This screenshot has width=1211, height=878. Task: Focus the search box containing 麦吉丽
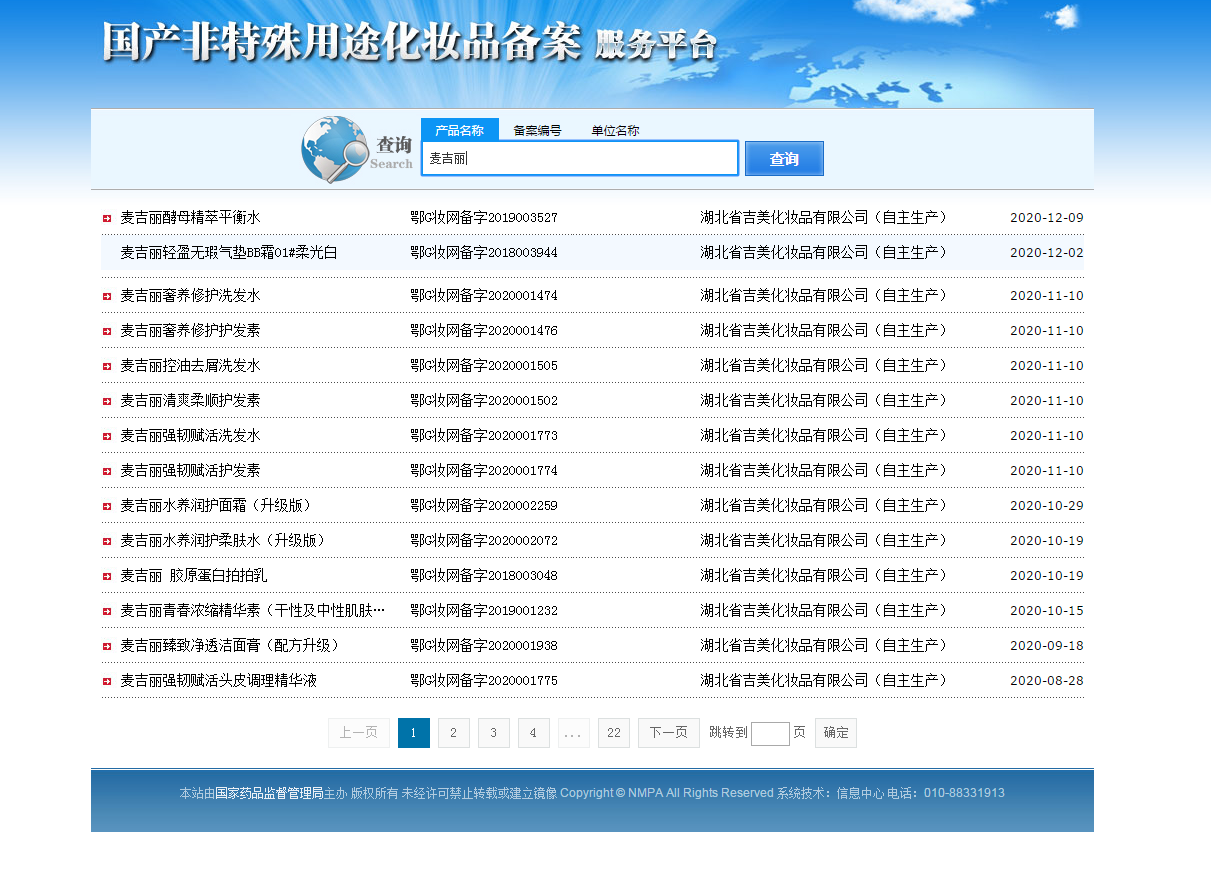(580, 158)
